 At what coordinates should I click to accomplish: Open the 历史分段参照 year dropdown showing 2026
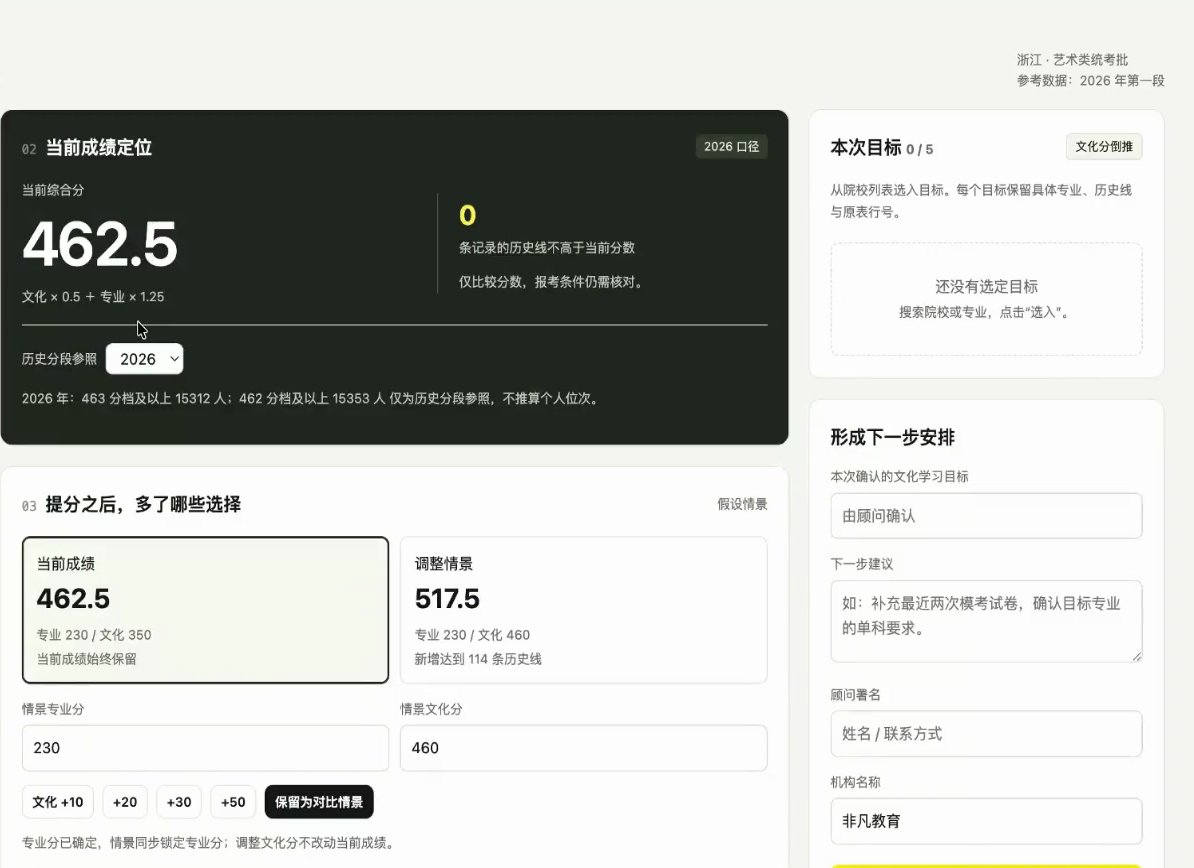coord(145,359)
